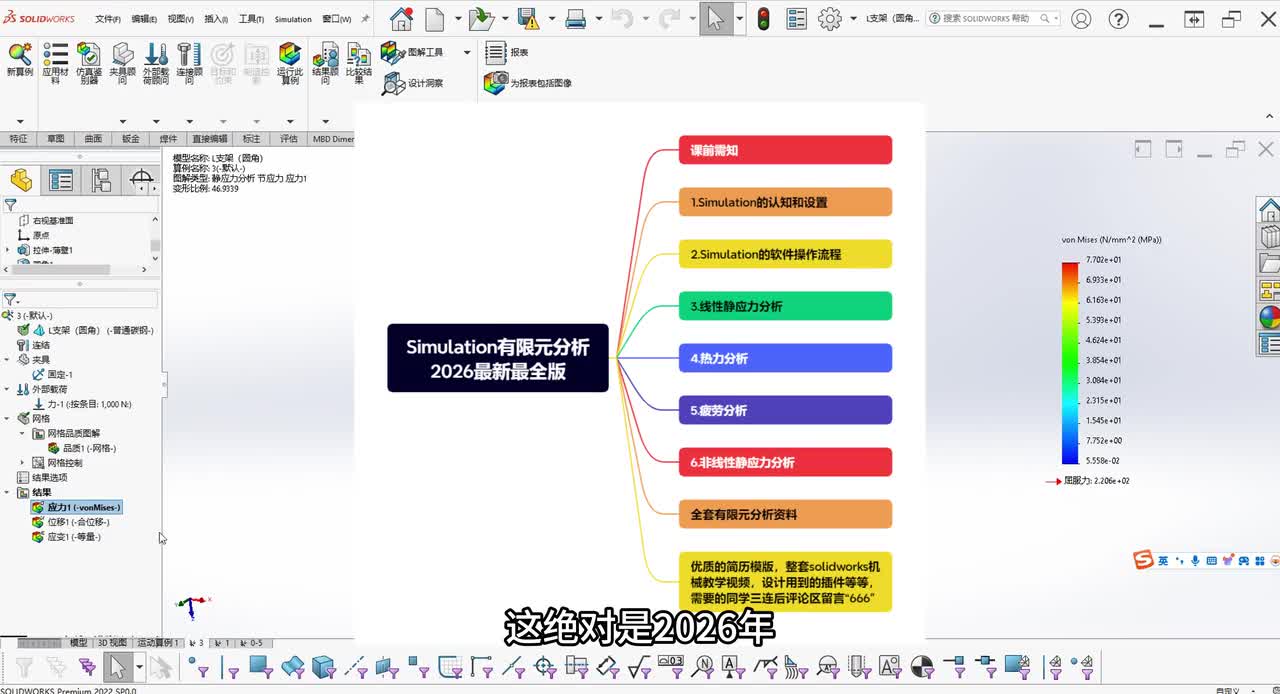Open the 工具(T) menu
1280x694 pixels.
click(251, 19)
